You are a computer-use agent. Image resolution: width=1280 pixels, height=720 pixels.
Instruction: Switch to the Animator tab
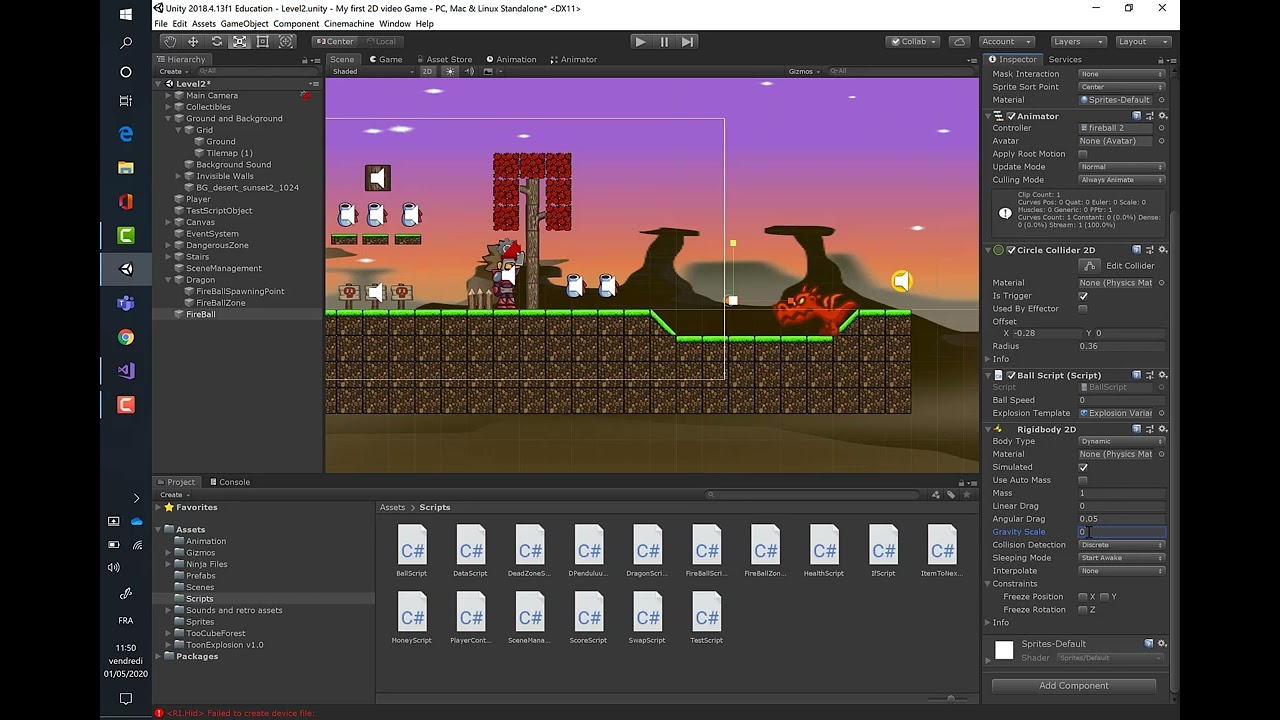[x=572, y=59]
